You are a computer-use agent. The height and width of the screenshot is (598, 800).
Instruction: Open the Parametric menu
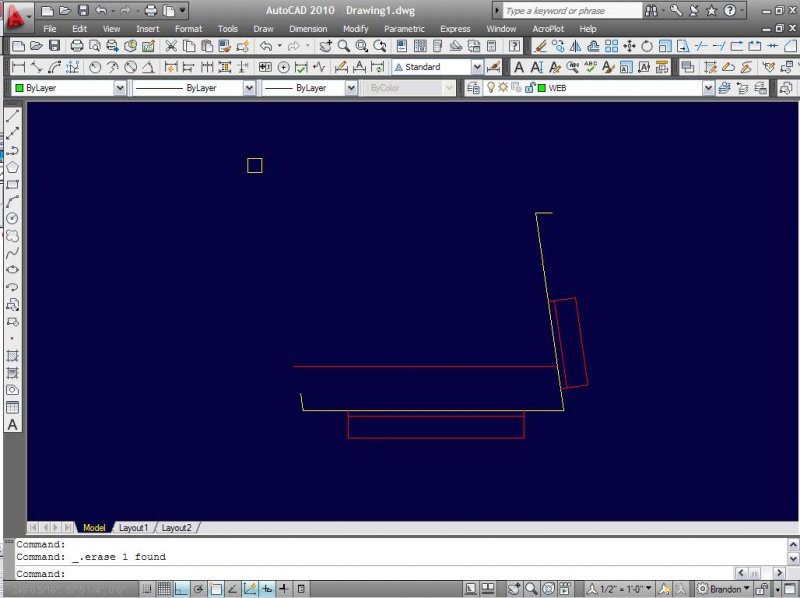[404, 29]
